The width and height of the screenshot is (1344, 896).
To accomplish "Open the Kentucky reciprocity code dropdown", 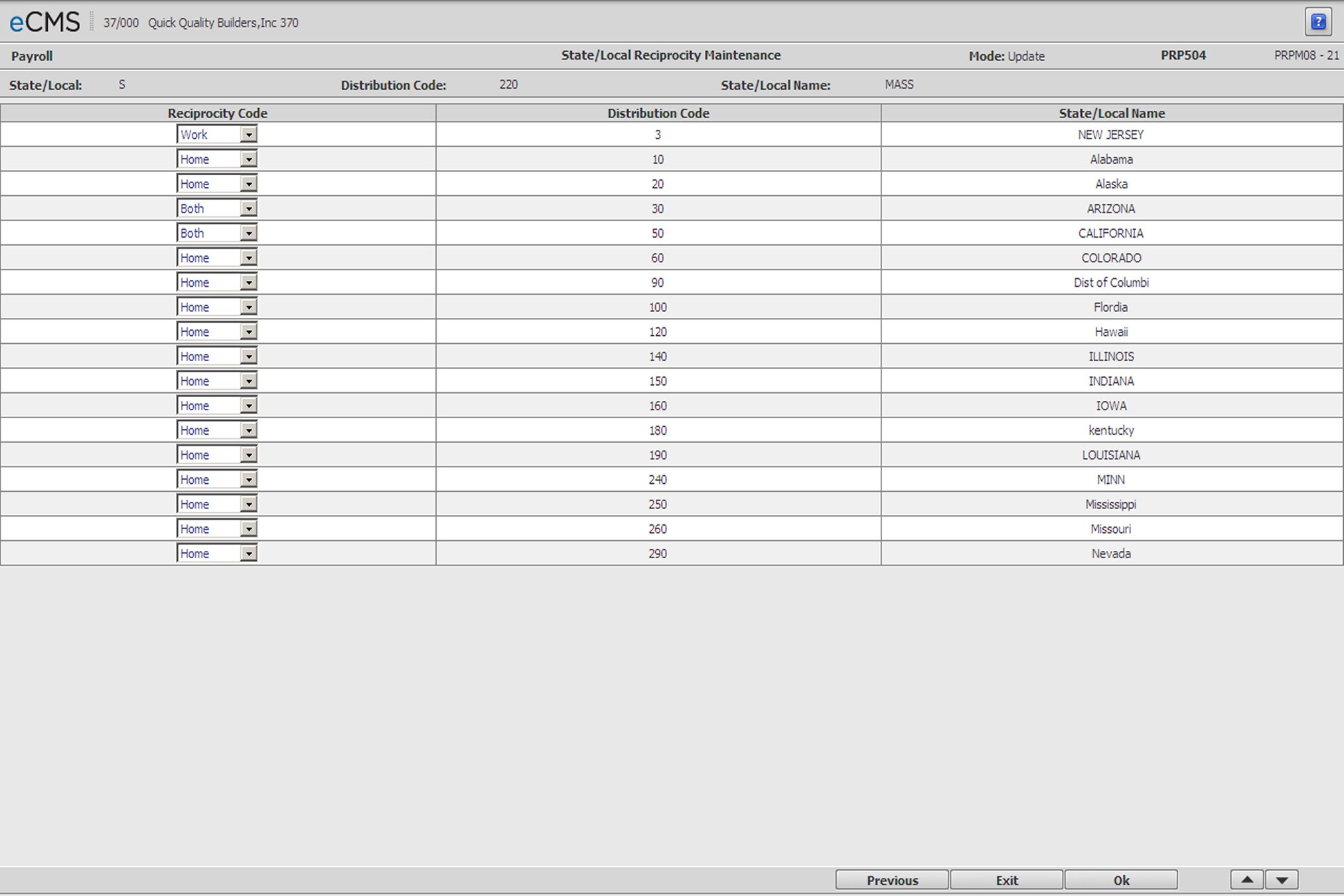I will point(249,430).
